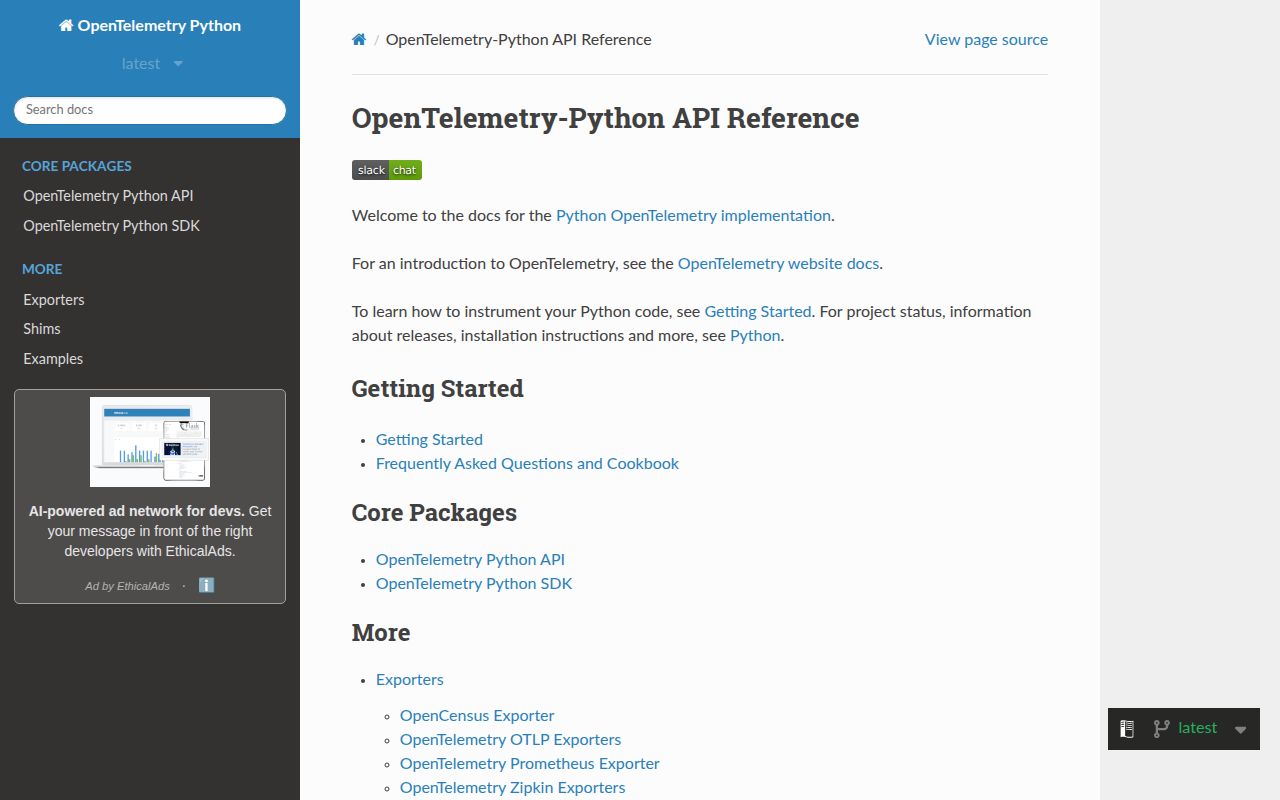
Task: Click the OpenTelemetry-Python API Reference breadcrumb text
Action: pyautogui.click(x=518, y=40)
